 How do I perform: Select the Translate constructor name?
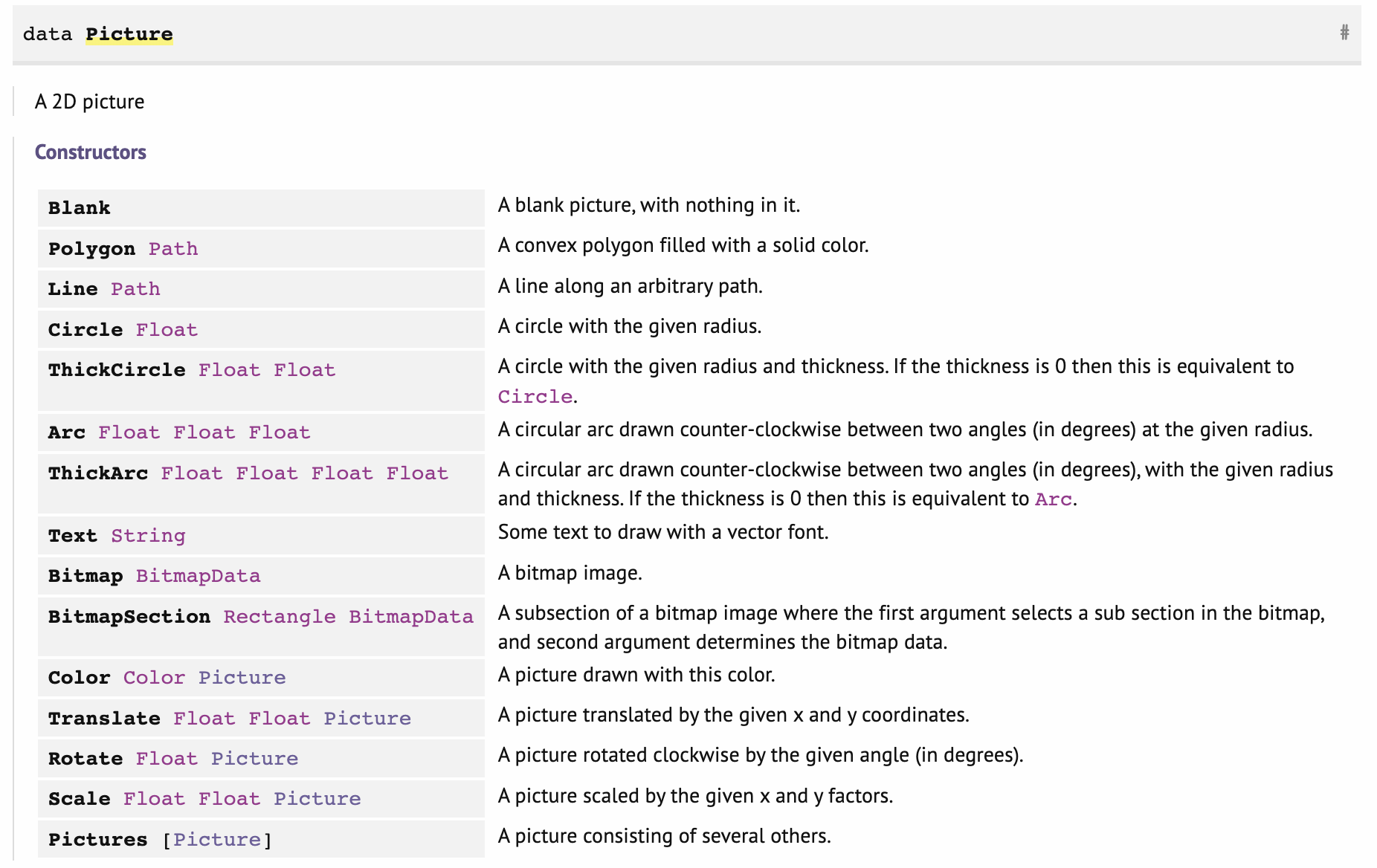click(x=104, y=719)
